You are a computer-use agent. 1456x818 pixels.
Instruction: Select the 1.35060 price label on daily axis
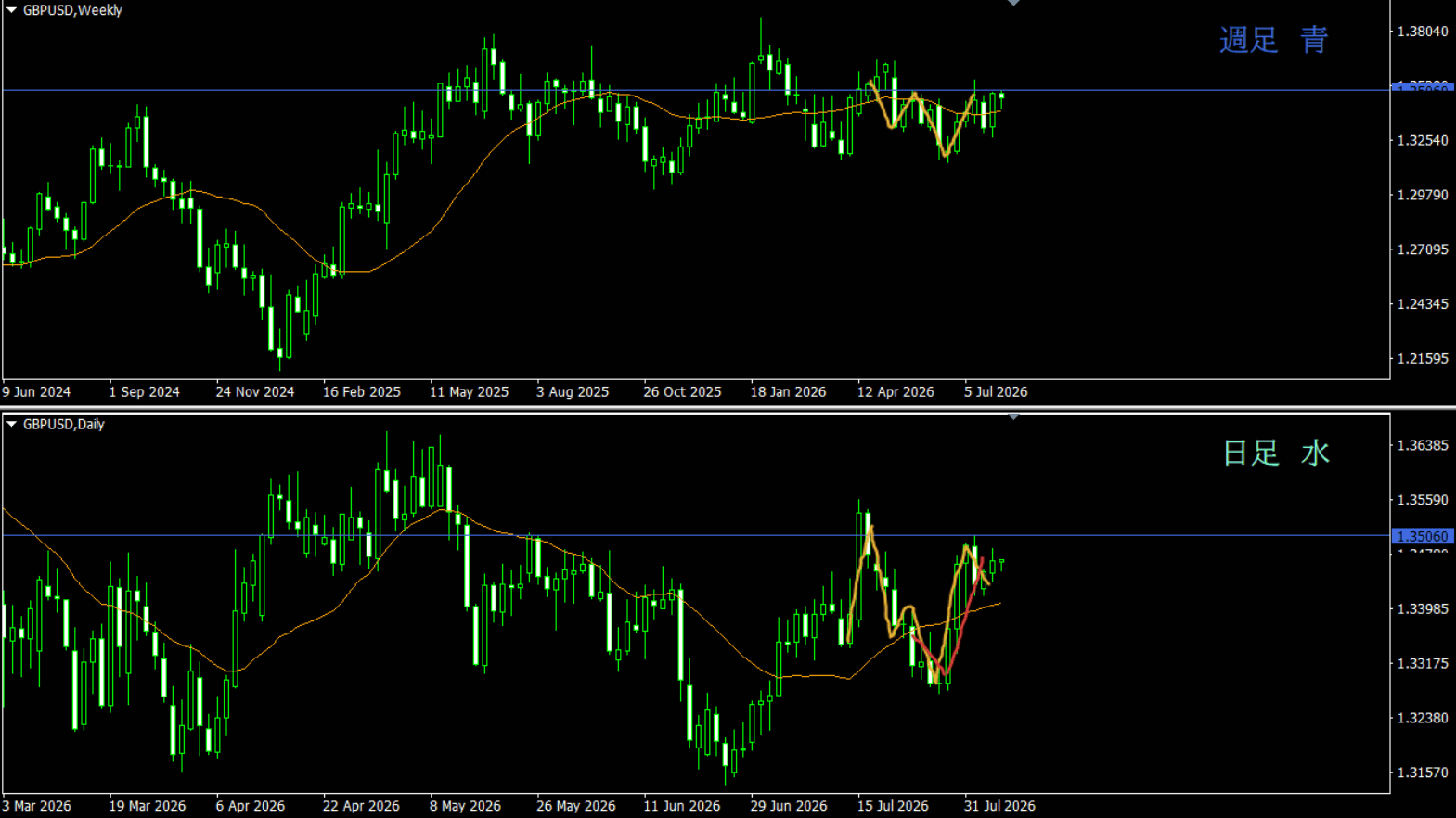[1422, 536]
